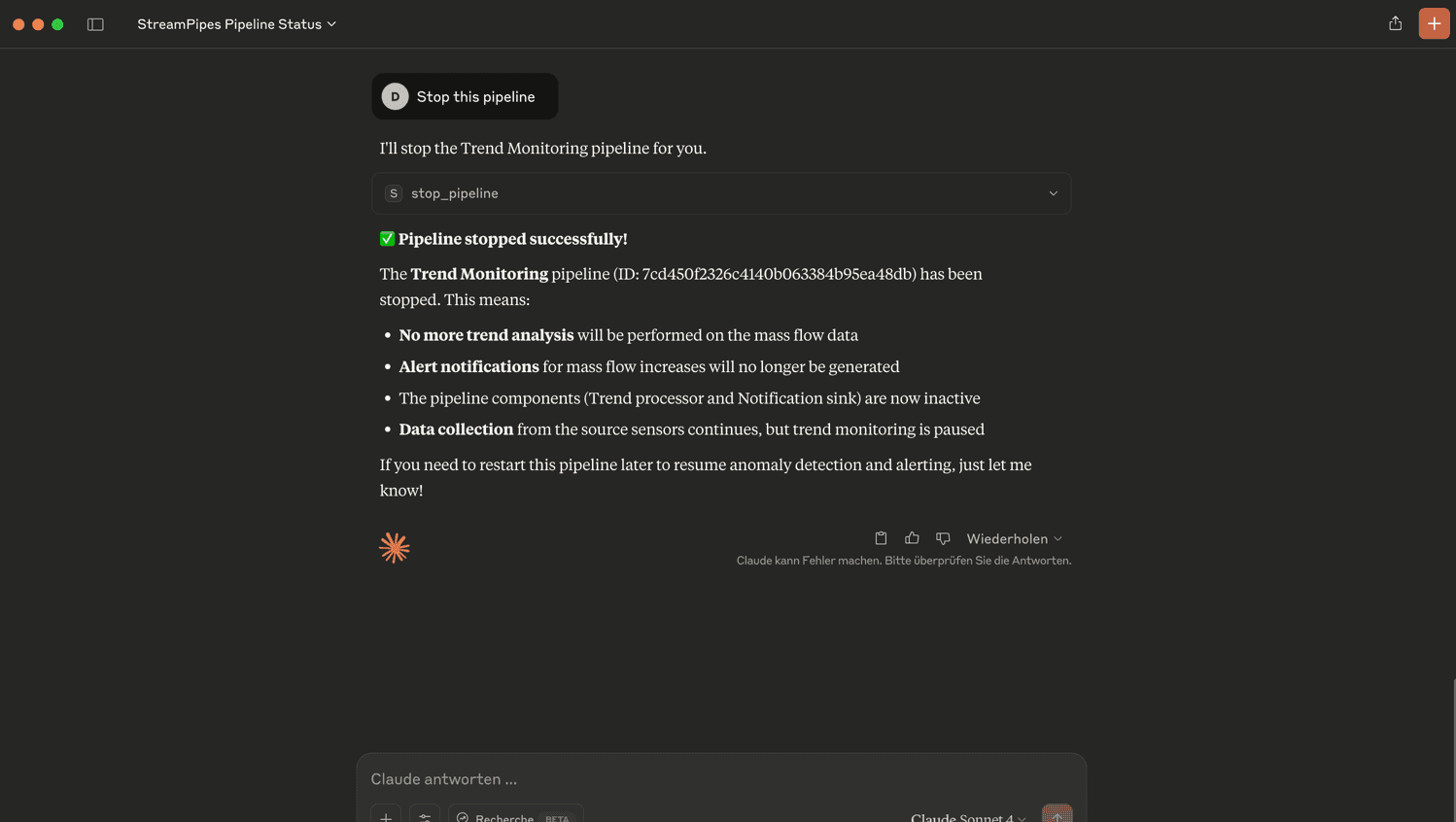Open the Wiederholen dropdown
Image resolution: width=1456 pixels, height=822 pixels.
(x=1014, y=539)
